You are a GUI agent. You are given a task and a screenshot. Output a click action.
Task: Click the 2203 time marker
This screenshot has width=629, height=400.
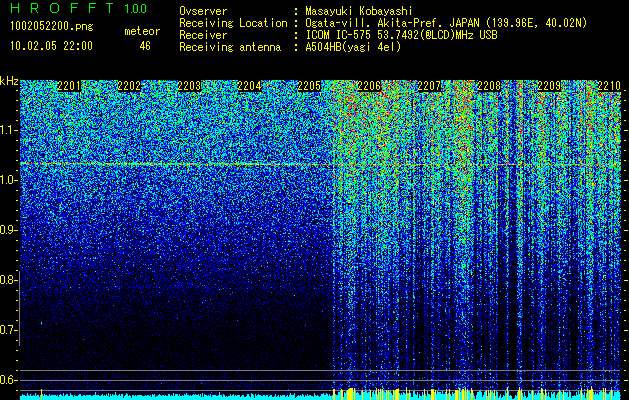click(189, 86)
